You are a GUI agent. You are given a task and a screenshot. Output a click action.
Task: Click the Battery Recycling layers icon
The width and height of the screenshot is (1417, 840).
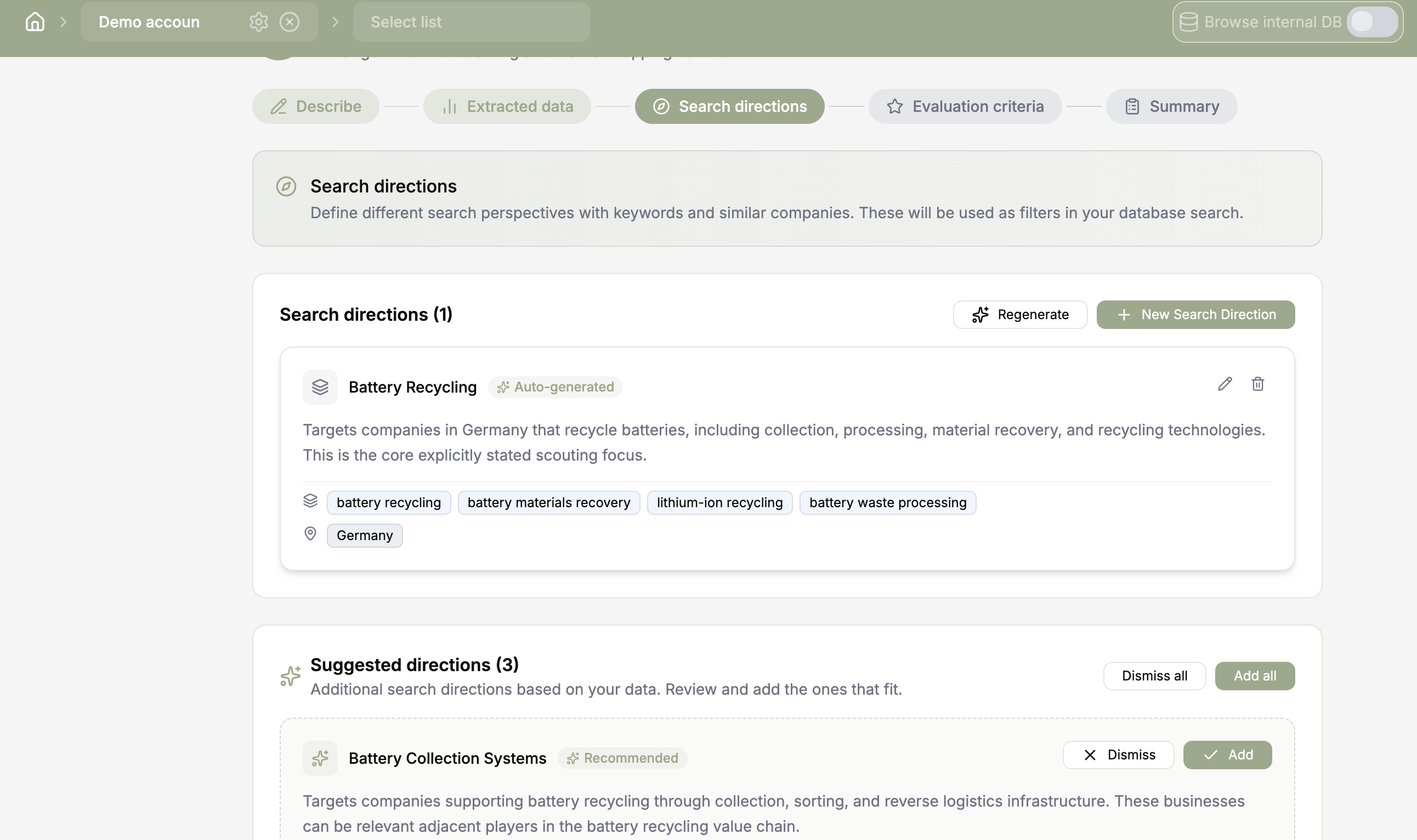point(320,387)
